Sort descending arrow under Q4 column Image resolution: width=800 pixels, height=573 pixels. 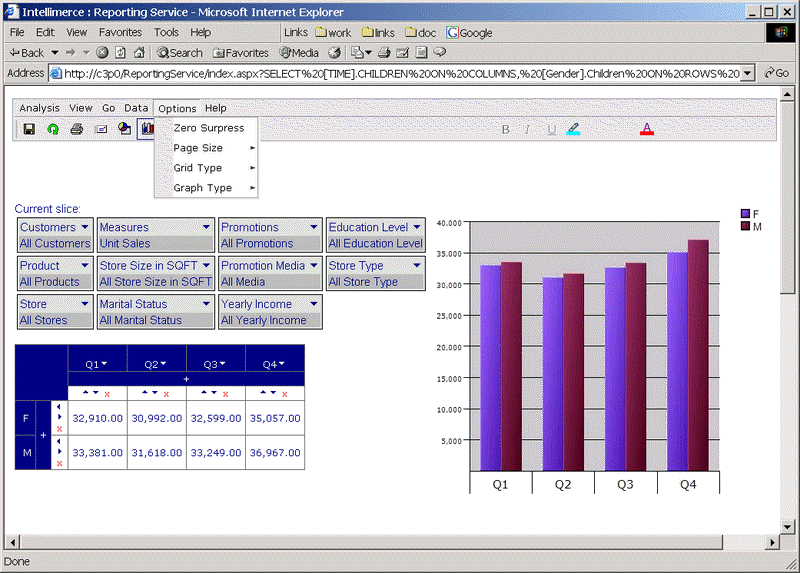[x=273, y=392]
